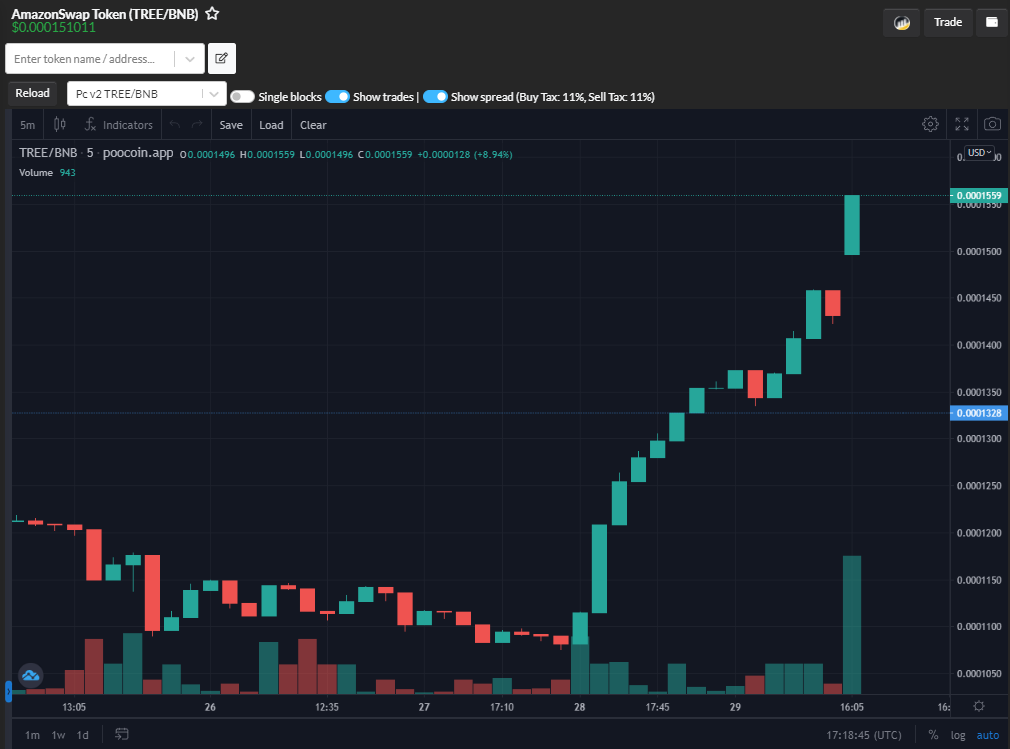Toggle percent scale mode
Screen dimensions: 1010x749
pos(933,735)
